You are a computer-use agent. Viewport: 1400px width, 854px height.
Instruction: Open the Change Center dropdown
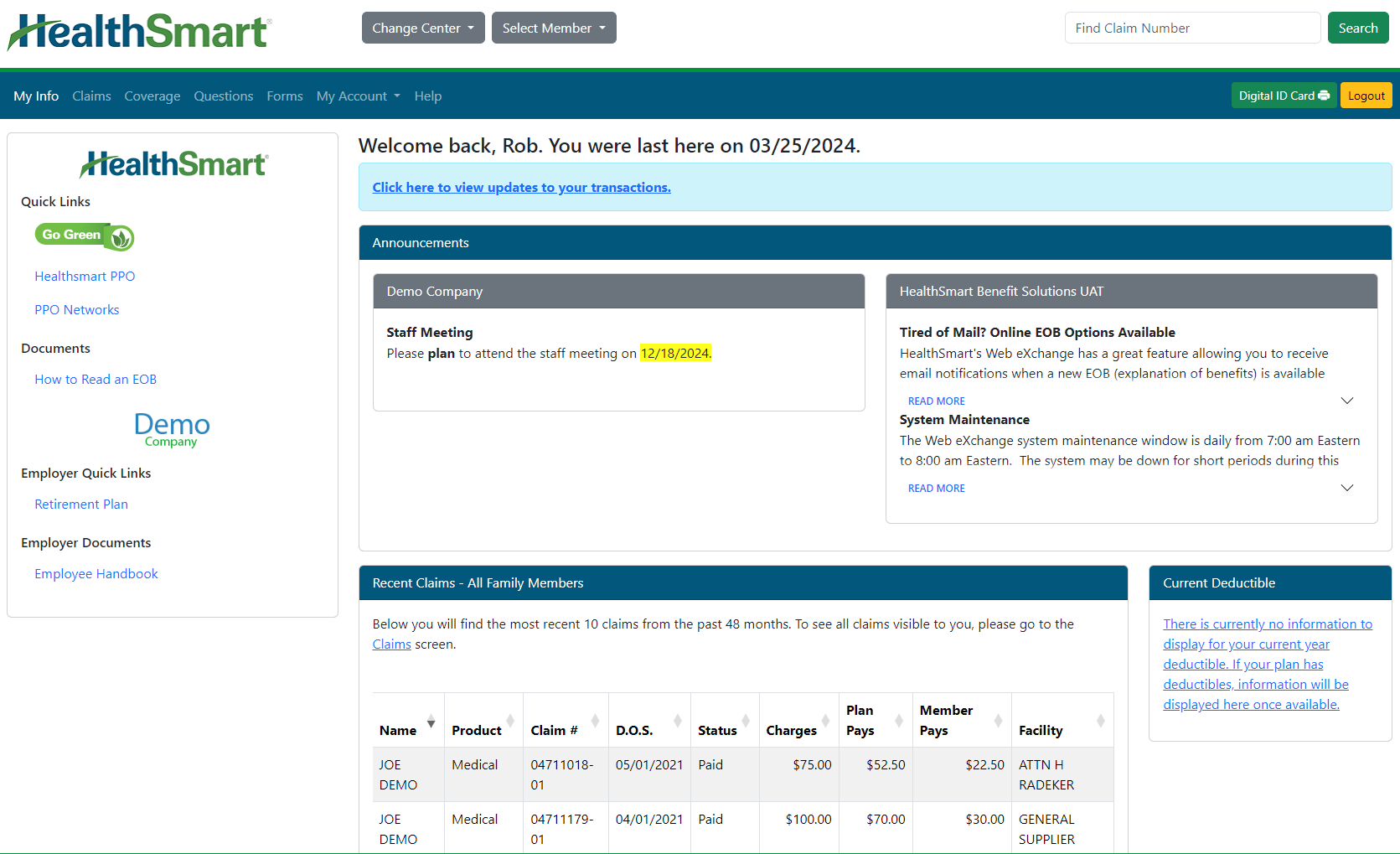[x=423, y=28]
